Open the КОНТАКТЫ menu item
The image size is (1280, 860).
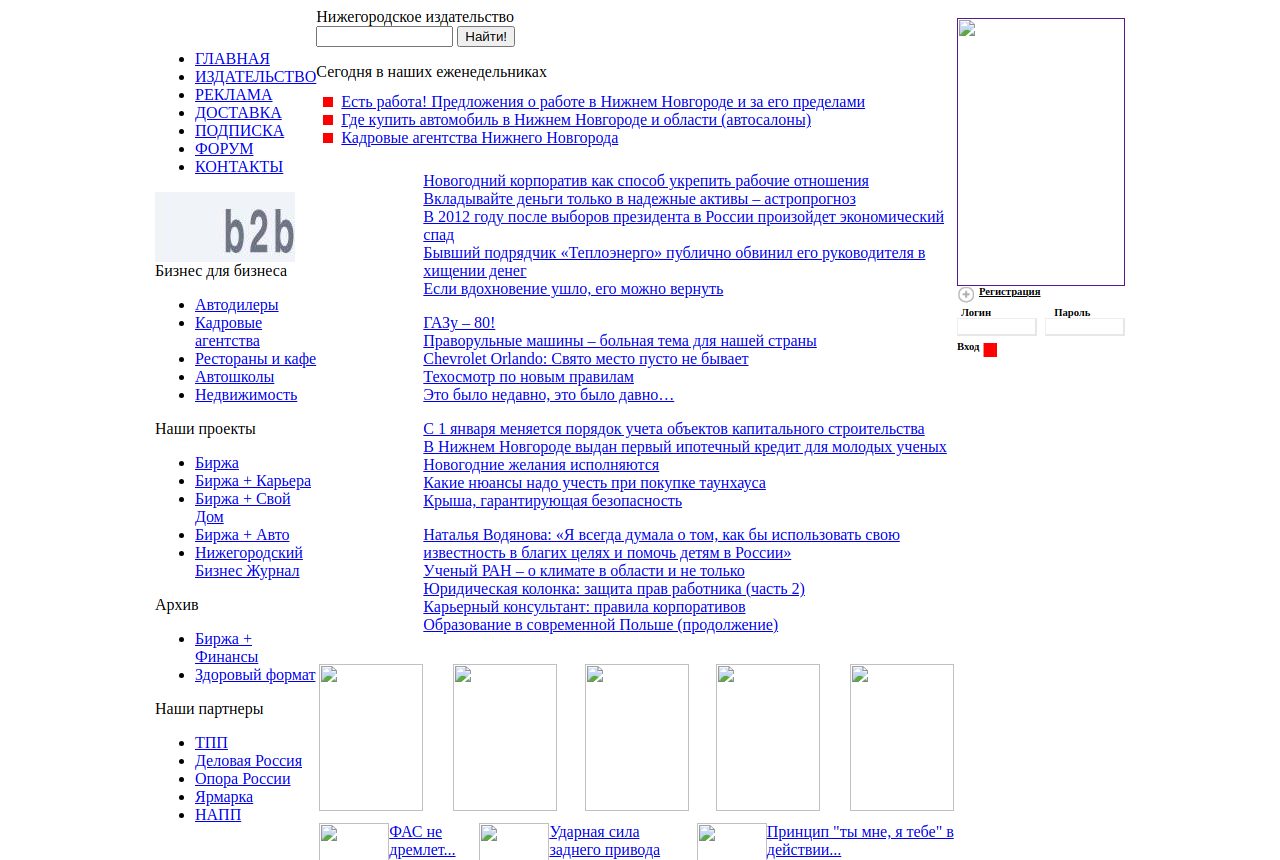[239, 167]
